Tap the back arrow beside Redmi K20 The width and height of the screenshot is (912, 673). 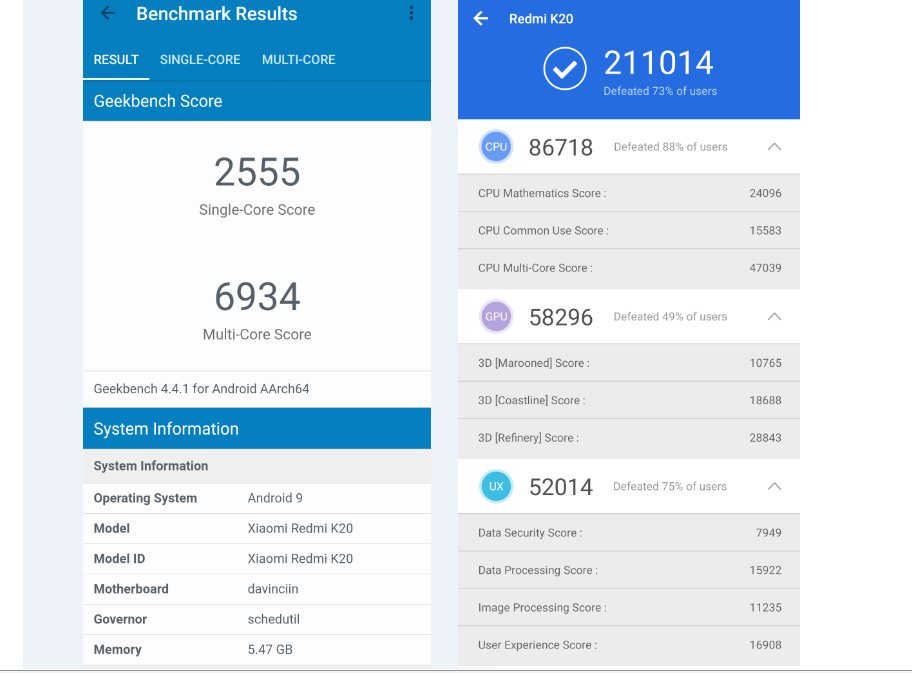click(x=480, y=19)
